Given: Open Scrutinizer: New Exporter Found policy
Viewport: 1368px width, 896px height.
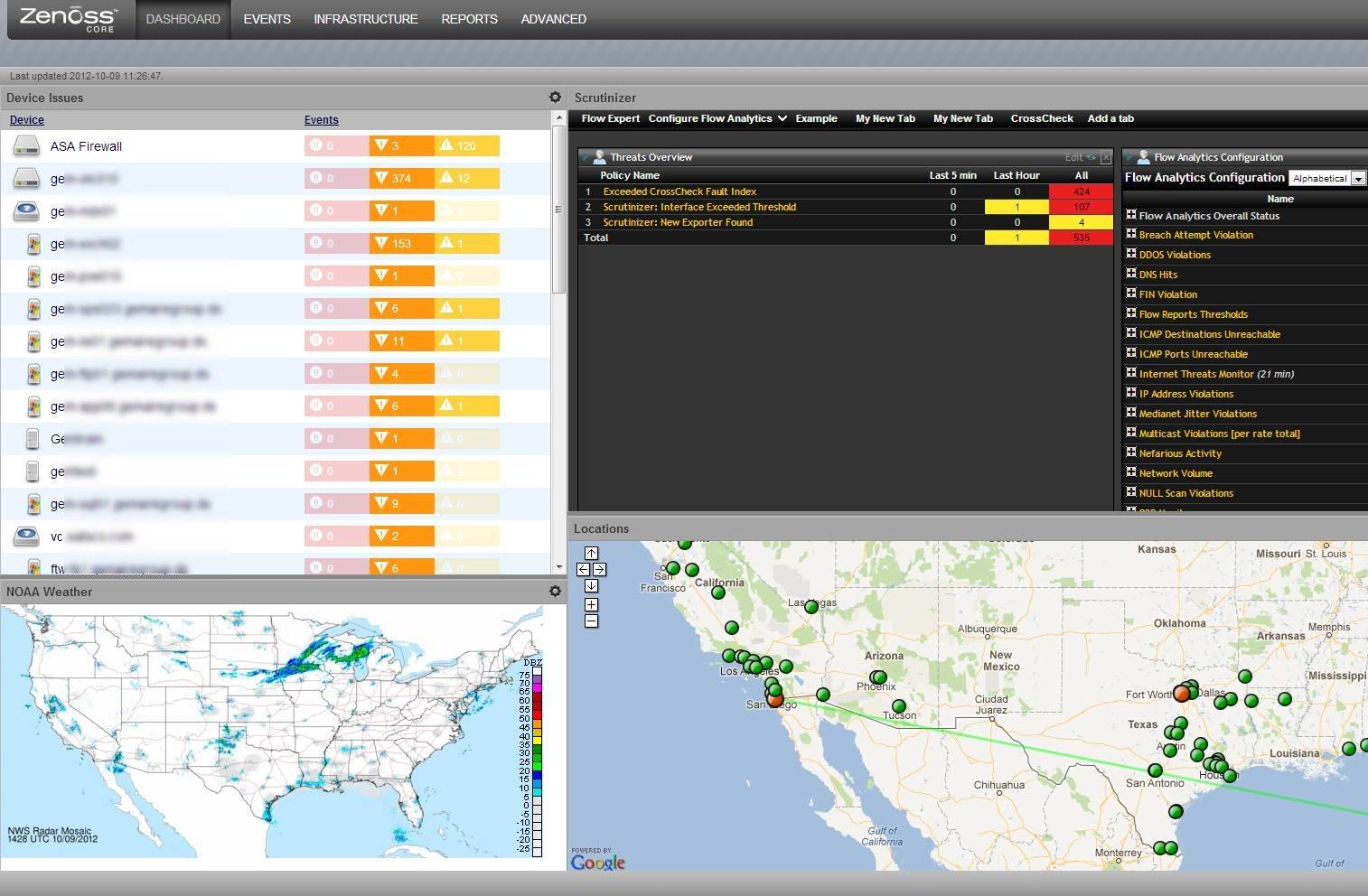Looking at the screenshot, I should click(678, 222).
